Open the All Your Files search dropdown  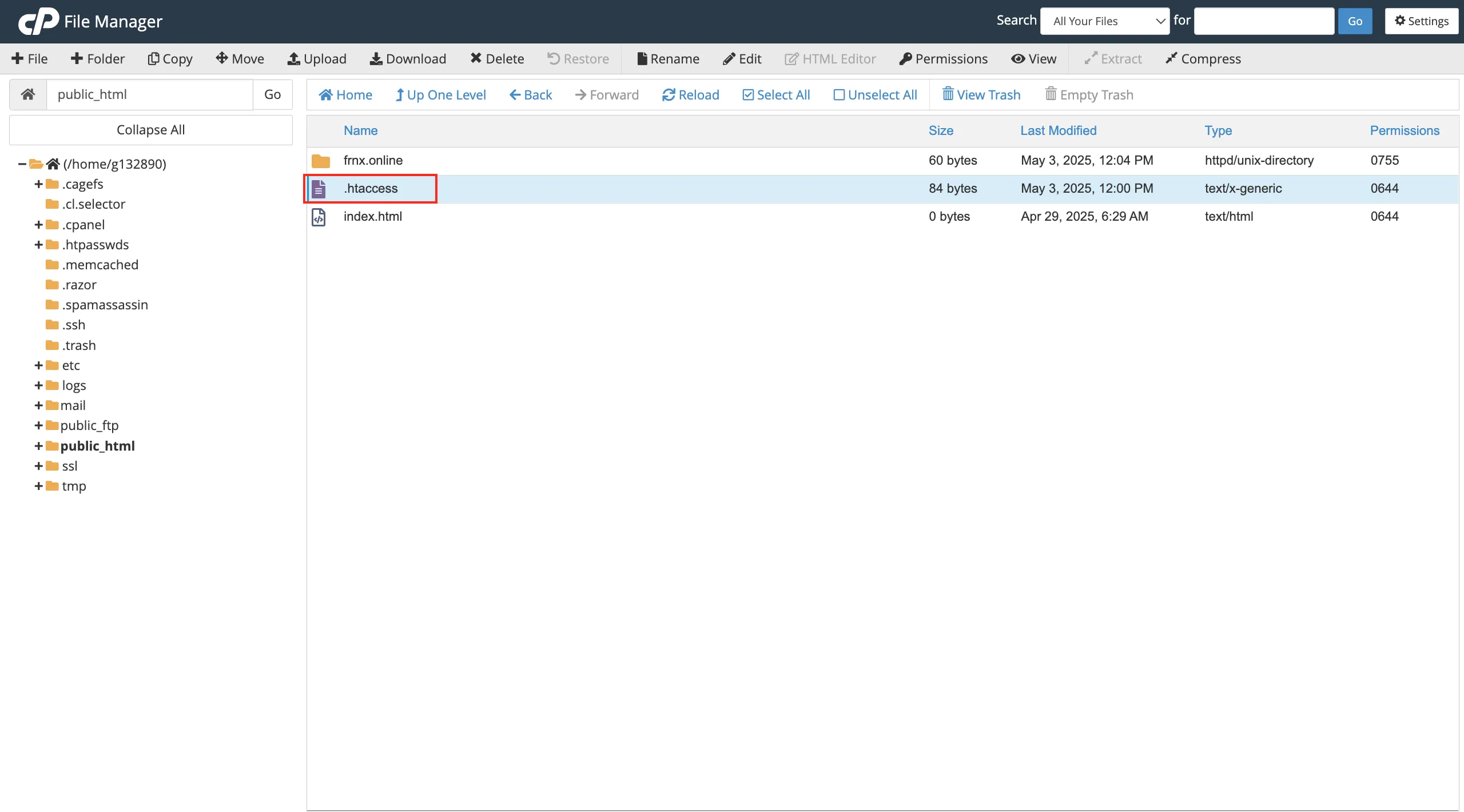(1104, 21)
